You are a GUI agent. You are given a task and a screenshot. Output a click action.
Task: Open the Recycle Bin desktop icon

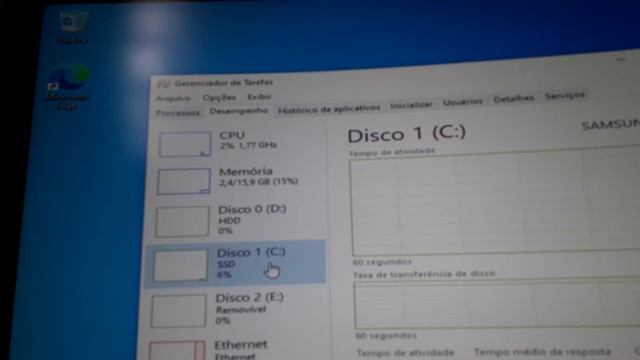pyautogui.click(x=73, y=27)
